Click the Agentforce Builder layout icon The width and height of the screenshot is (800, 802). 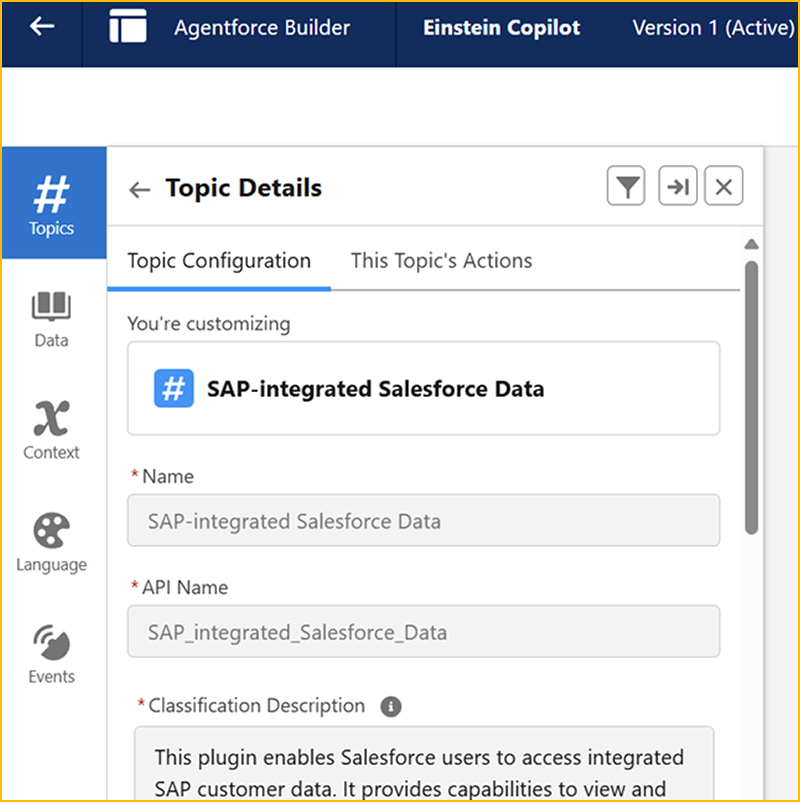coord(128,28)
